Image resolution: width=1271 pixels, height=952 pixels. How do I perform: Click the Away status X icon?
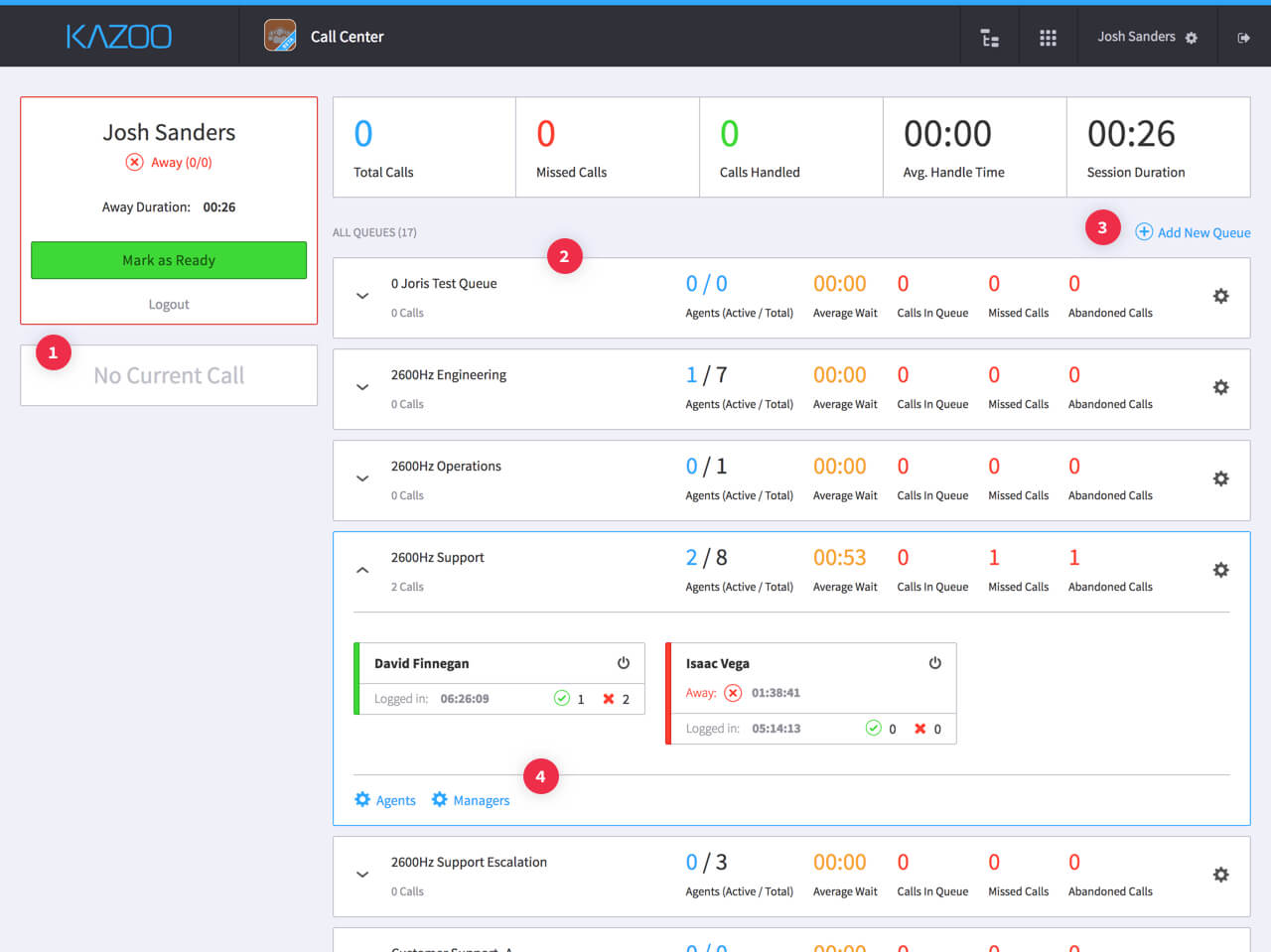click(134, 162)
